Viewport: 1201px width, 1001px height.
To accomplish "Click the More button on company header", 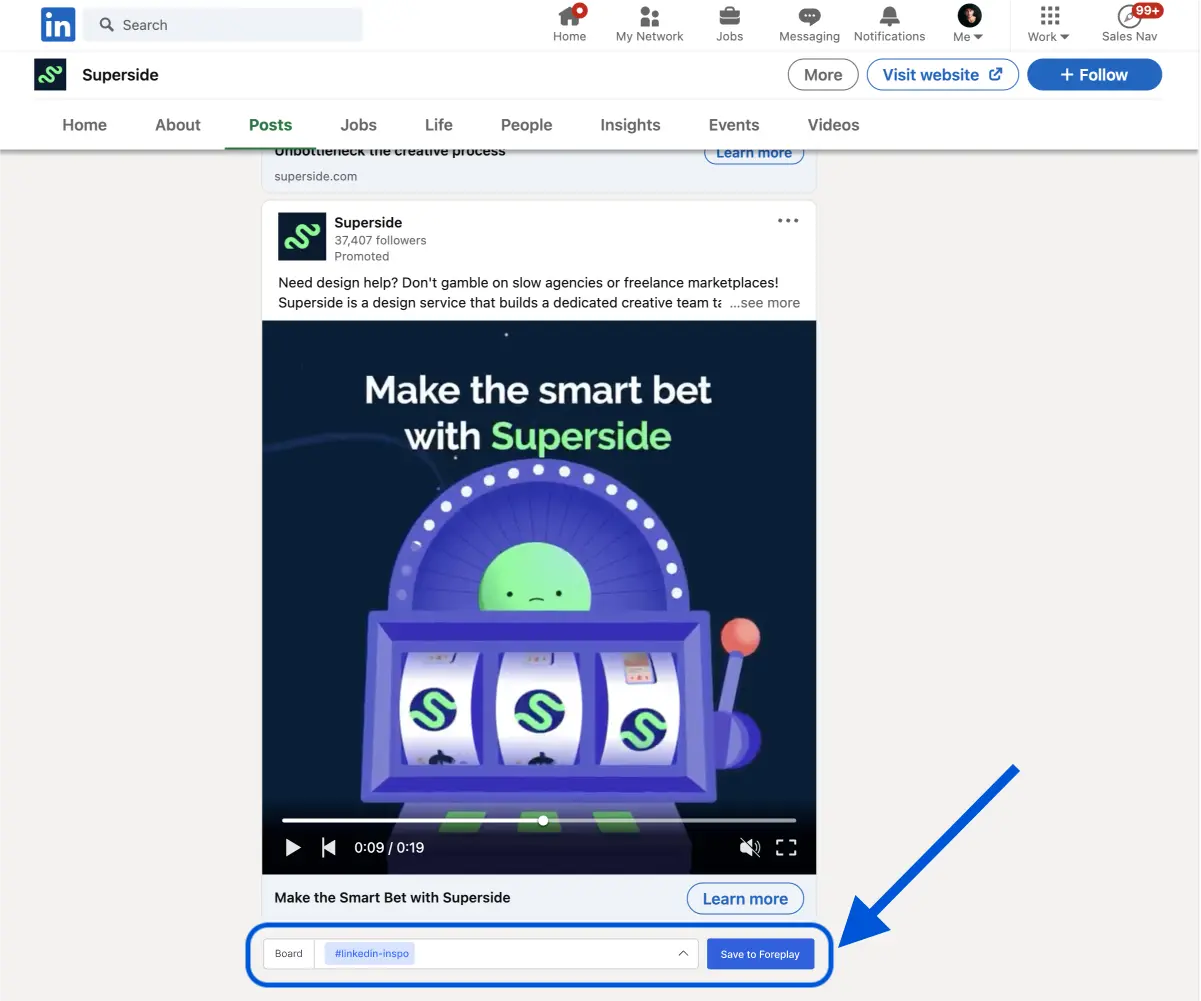I will (x=823, y=75).
